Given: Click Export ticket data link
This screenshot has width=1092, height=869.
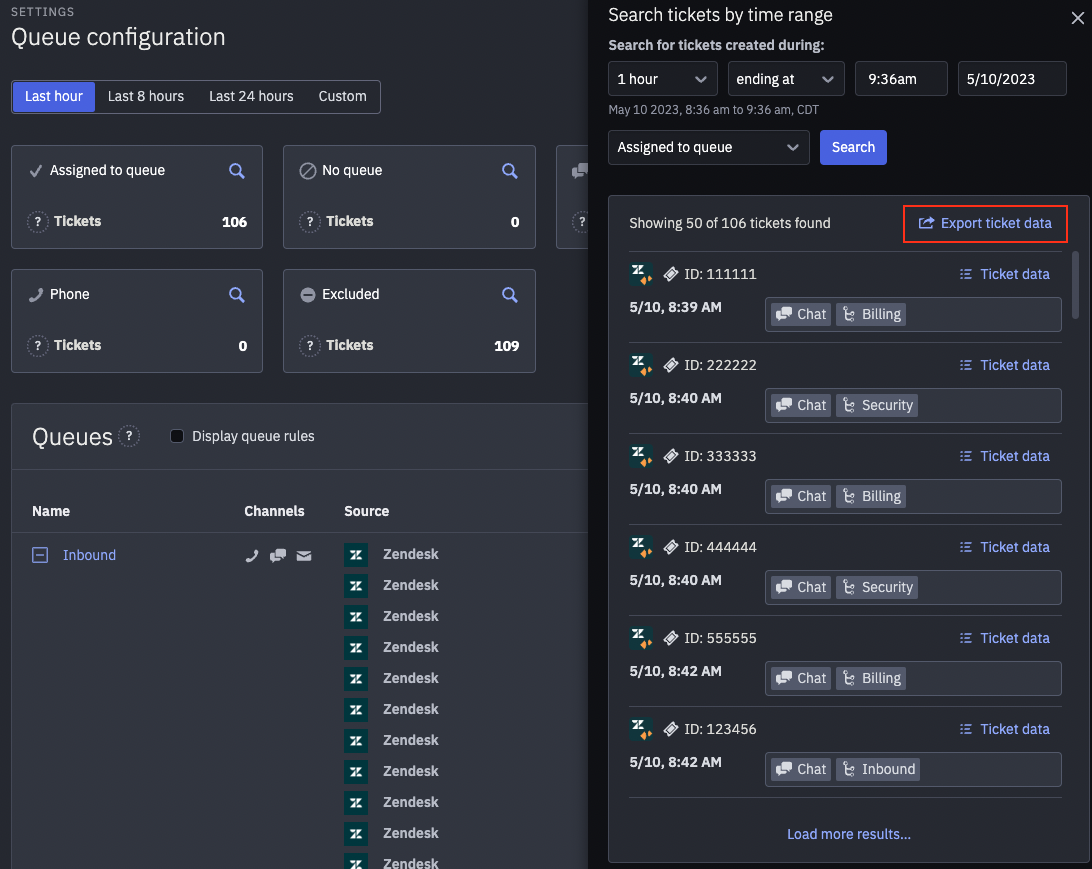Looking at the screenshot, I should [x=985, y=223].
